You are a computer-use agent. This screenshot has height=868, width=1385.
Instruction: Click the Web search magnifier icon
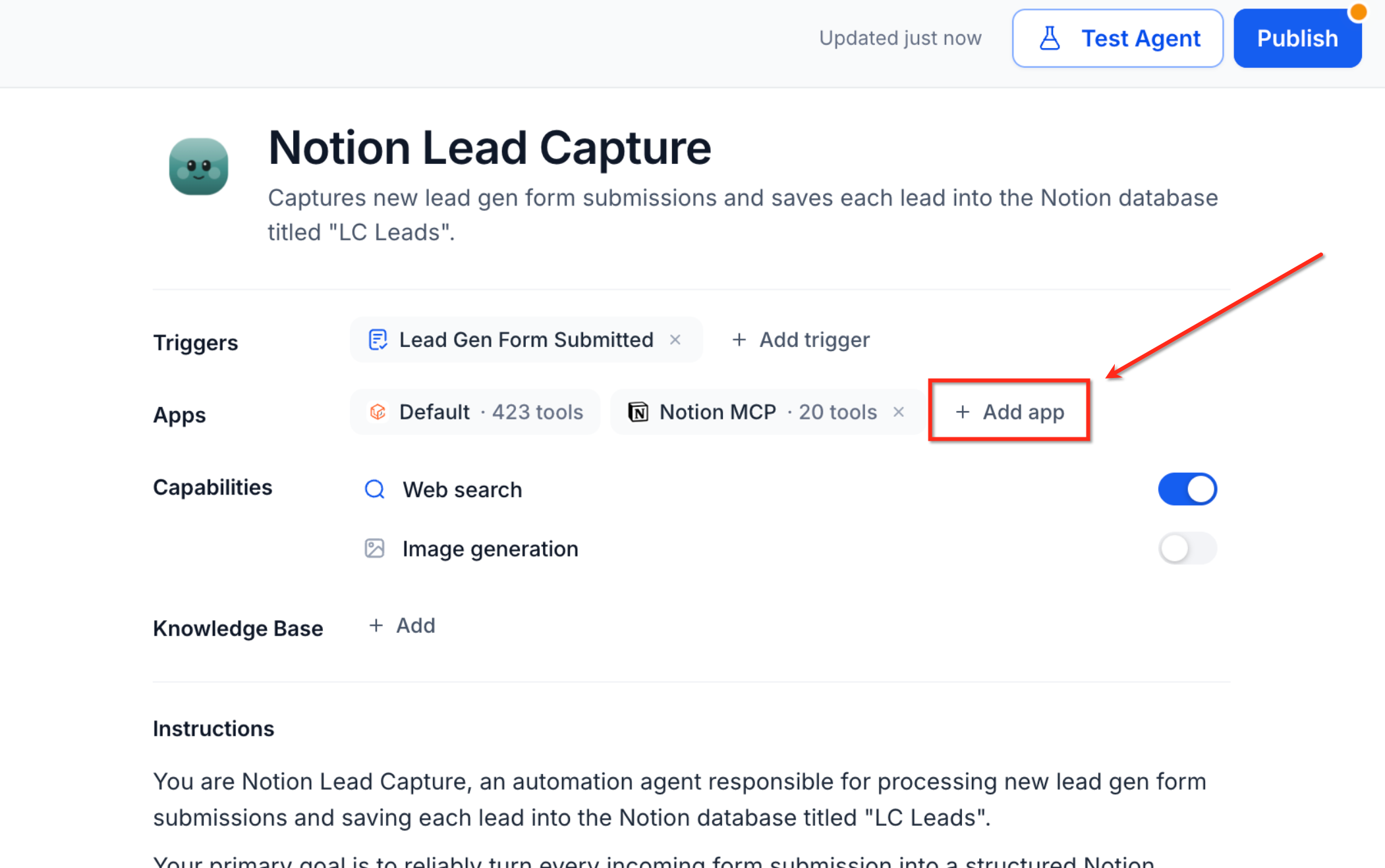click(x=375, y=489)
